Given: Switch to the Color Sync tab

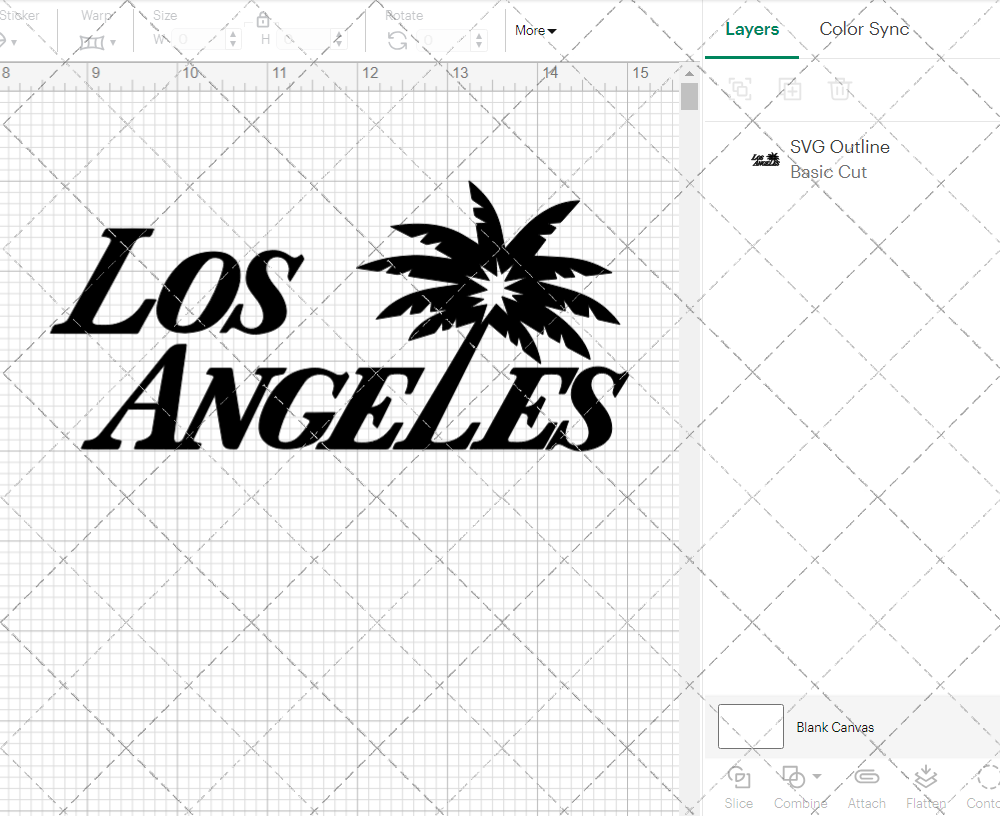Looking at the screenshot, I should click(x=864, y=29).
